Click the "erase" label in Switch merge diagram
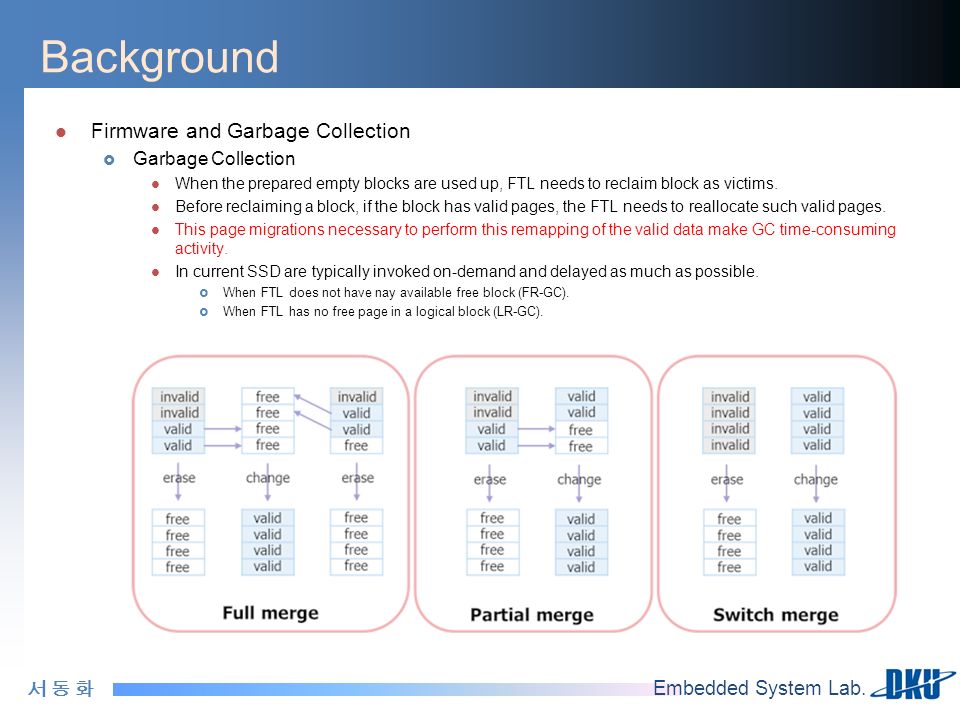Screen dimensions: 960x720 coord(727,479)
